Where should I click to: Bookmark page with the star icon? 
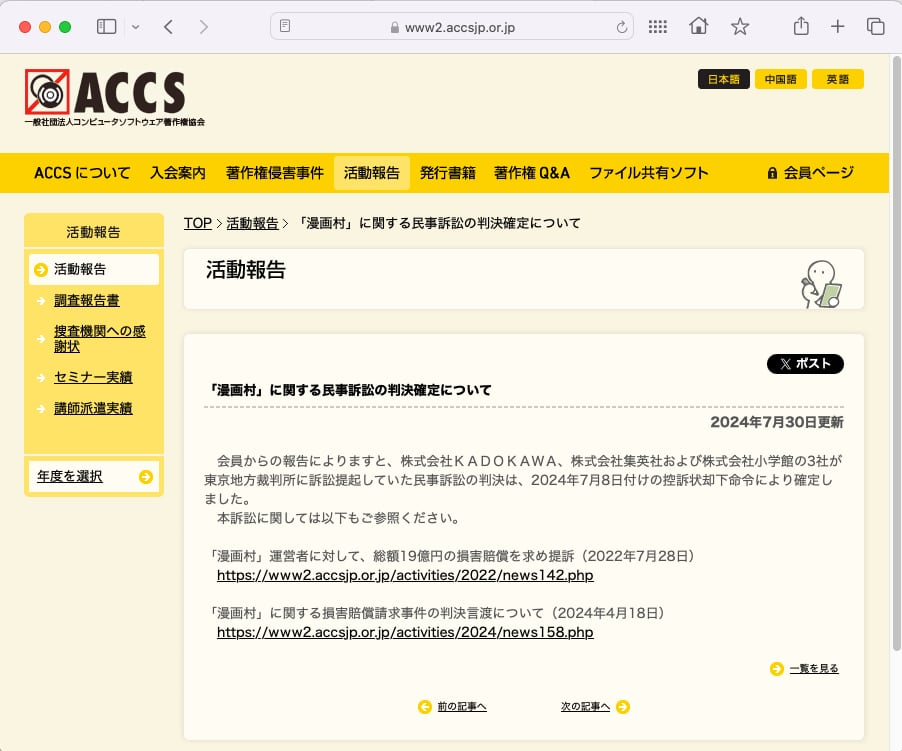coord(740,27)
